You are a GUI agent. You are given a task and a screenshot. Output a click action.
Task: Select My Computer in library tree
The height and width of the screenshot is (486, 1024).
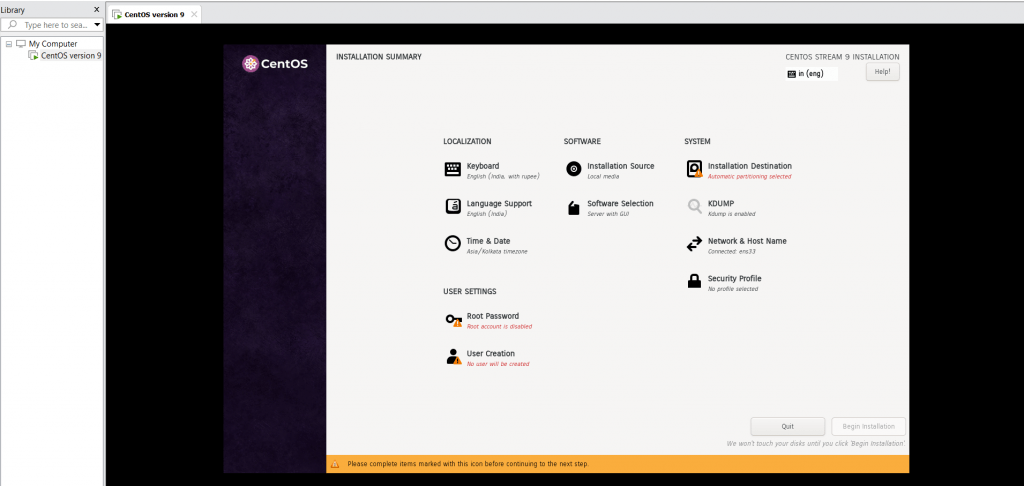(53, 44)
